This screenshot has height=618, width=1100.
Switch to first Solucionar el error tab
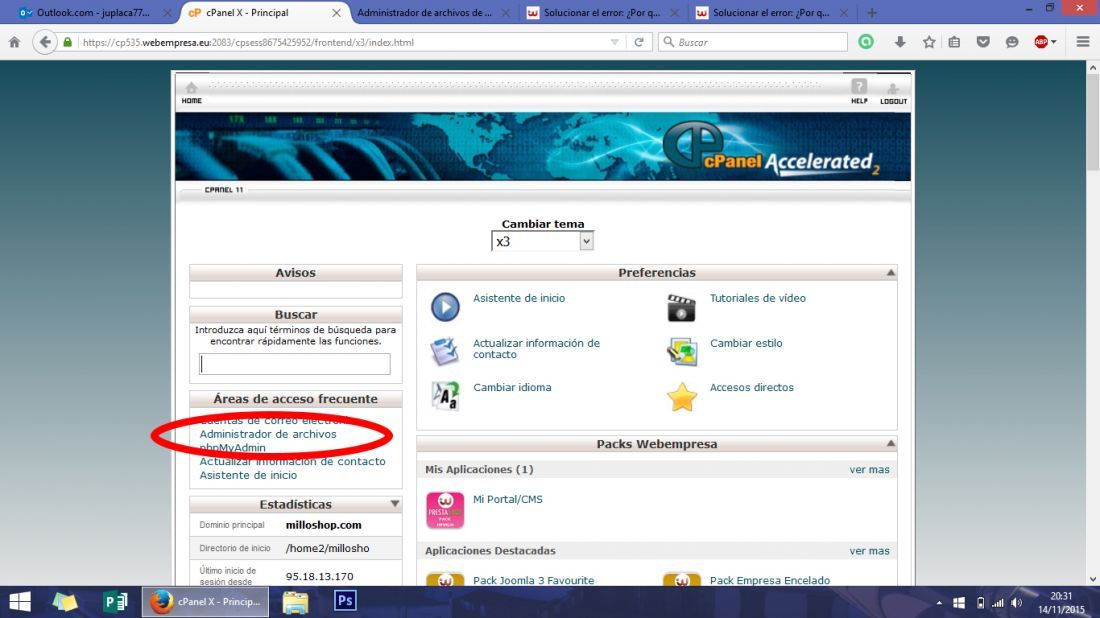pos(602,13)
